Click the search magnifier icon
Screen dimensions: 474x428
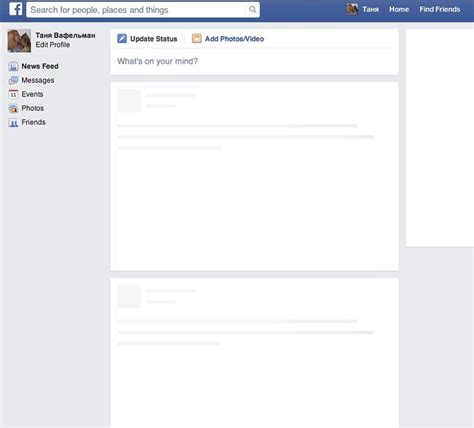pos(253,9)
